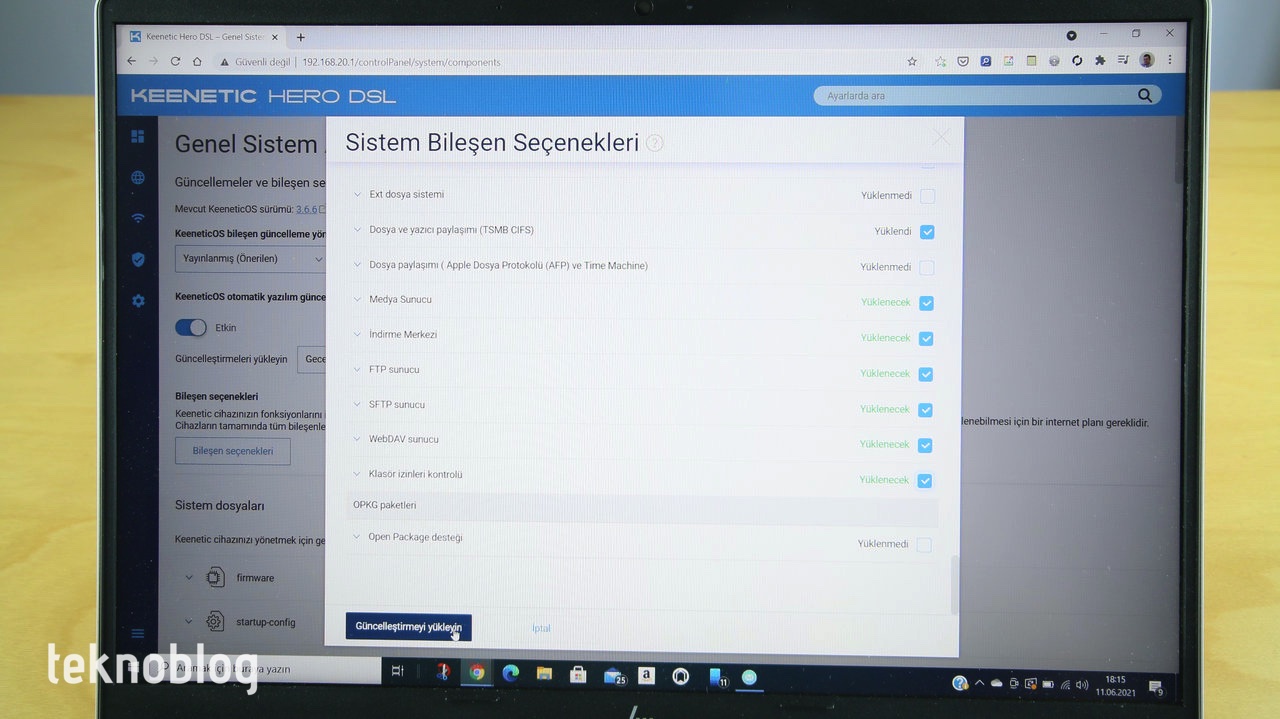The height and width of the screenshot is (719, 1280).
Task: Open the Wi-Fi network sidebar icon
Action: pos(138,218)
